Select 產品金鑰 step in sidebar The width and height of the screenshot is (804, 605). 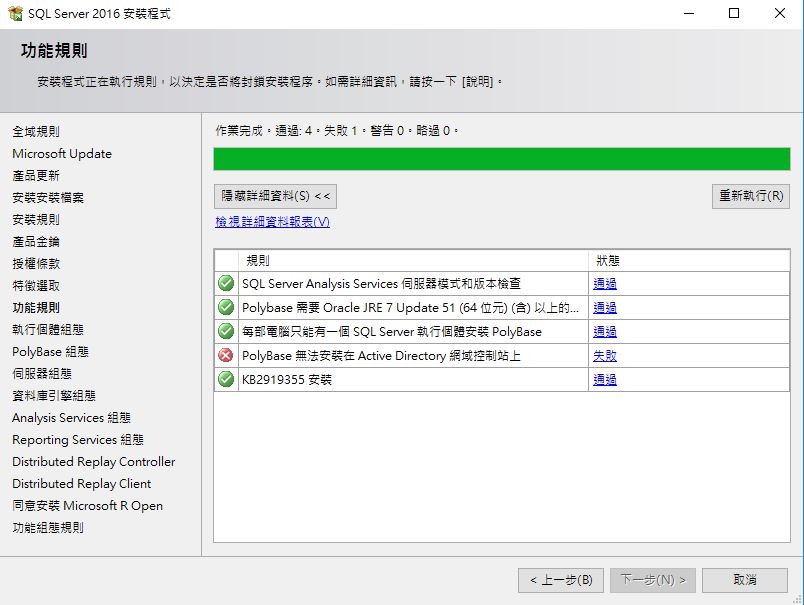36,242
